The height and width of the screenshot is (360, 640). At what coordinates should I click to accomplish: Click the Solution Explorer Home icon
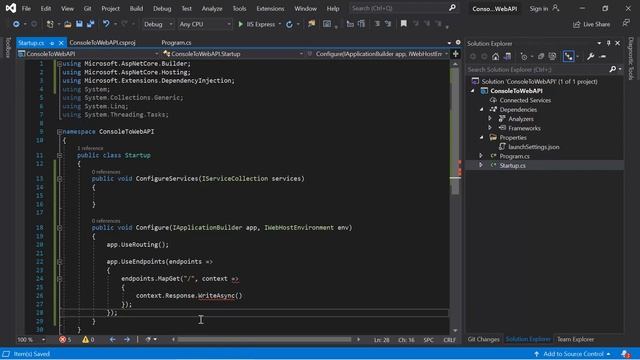point(496,57)
